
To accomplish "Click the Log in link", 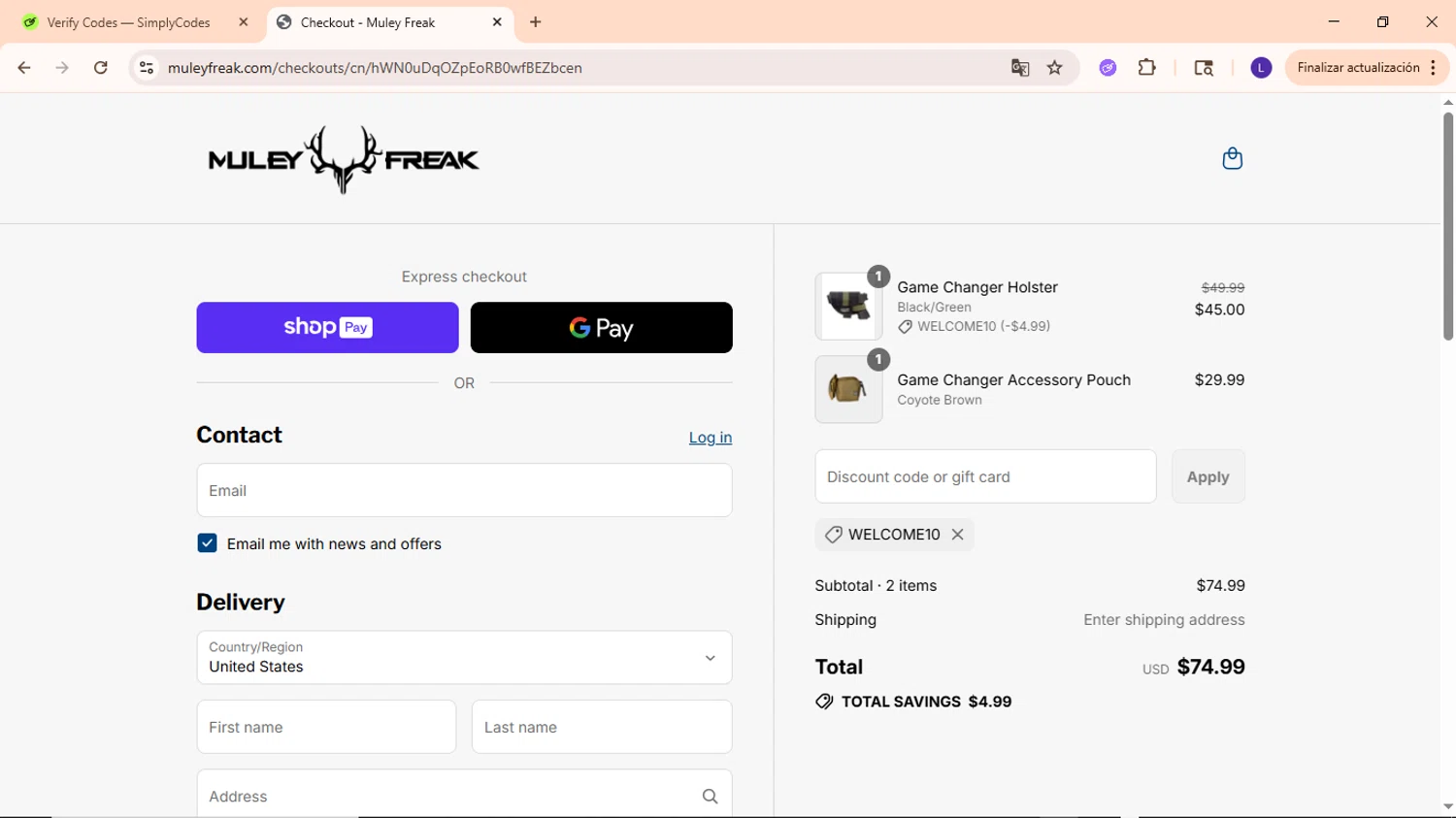I will tap(711, 438).
